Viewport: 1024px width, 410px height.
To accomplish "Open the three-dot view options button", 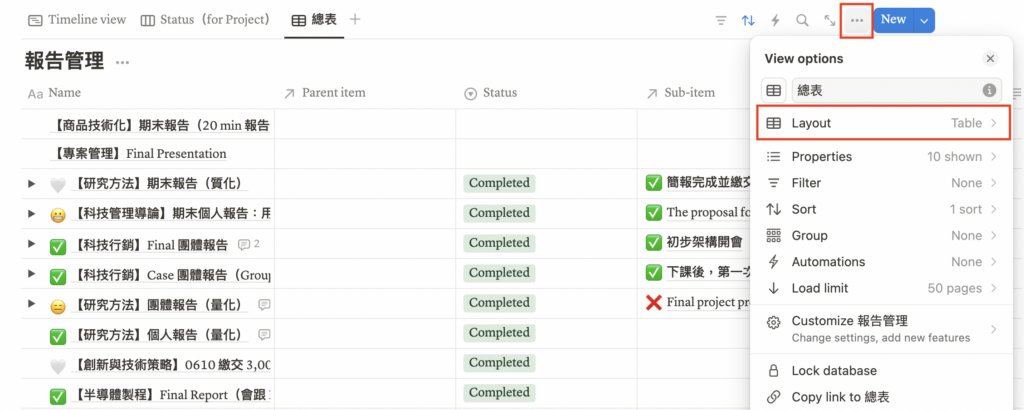I will tap(857, 20).
